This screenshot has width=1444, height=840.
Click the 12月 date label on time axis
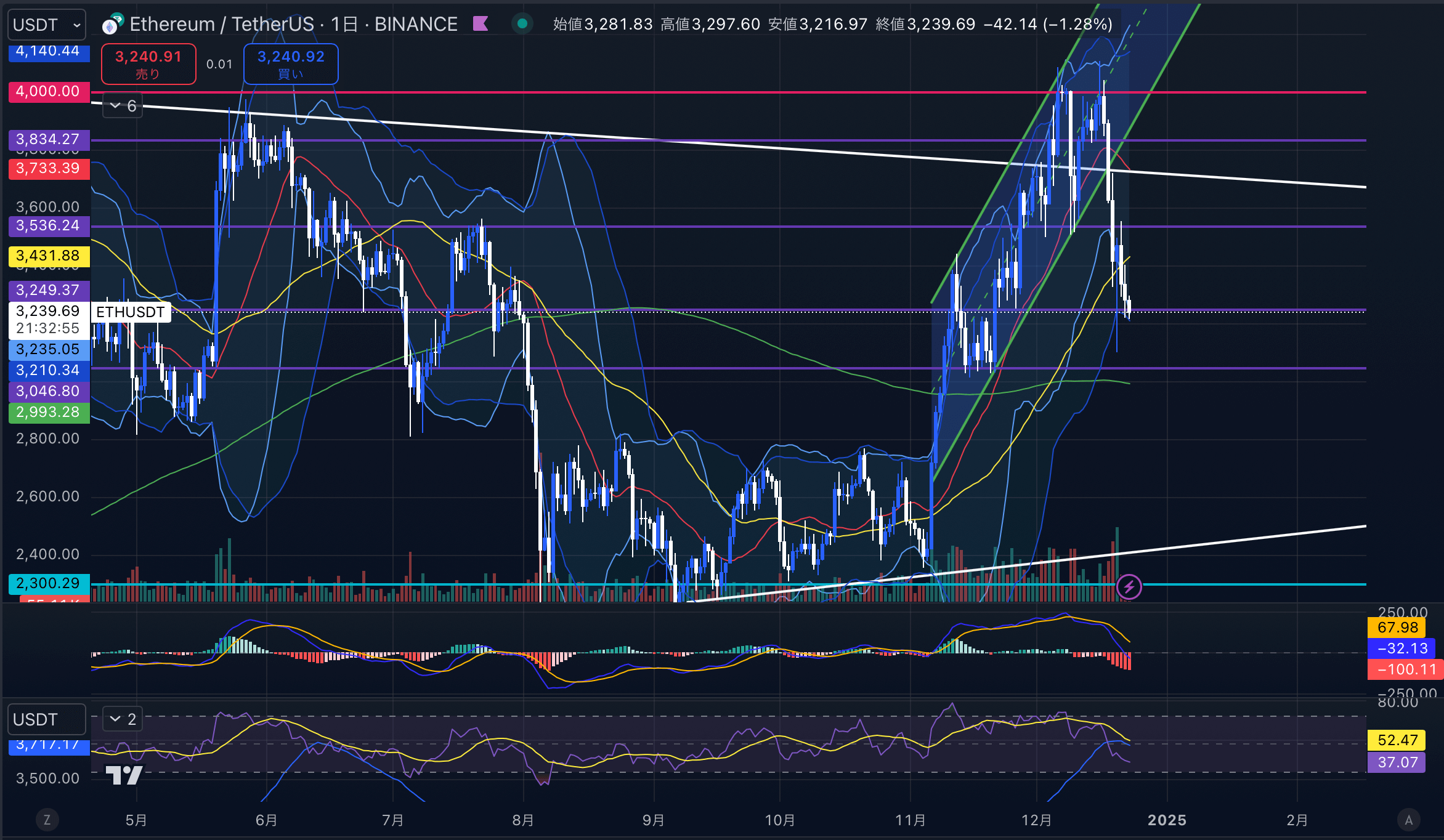pyautogui.click(x=1037, y=820)
